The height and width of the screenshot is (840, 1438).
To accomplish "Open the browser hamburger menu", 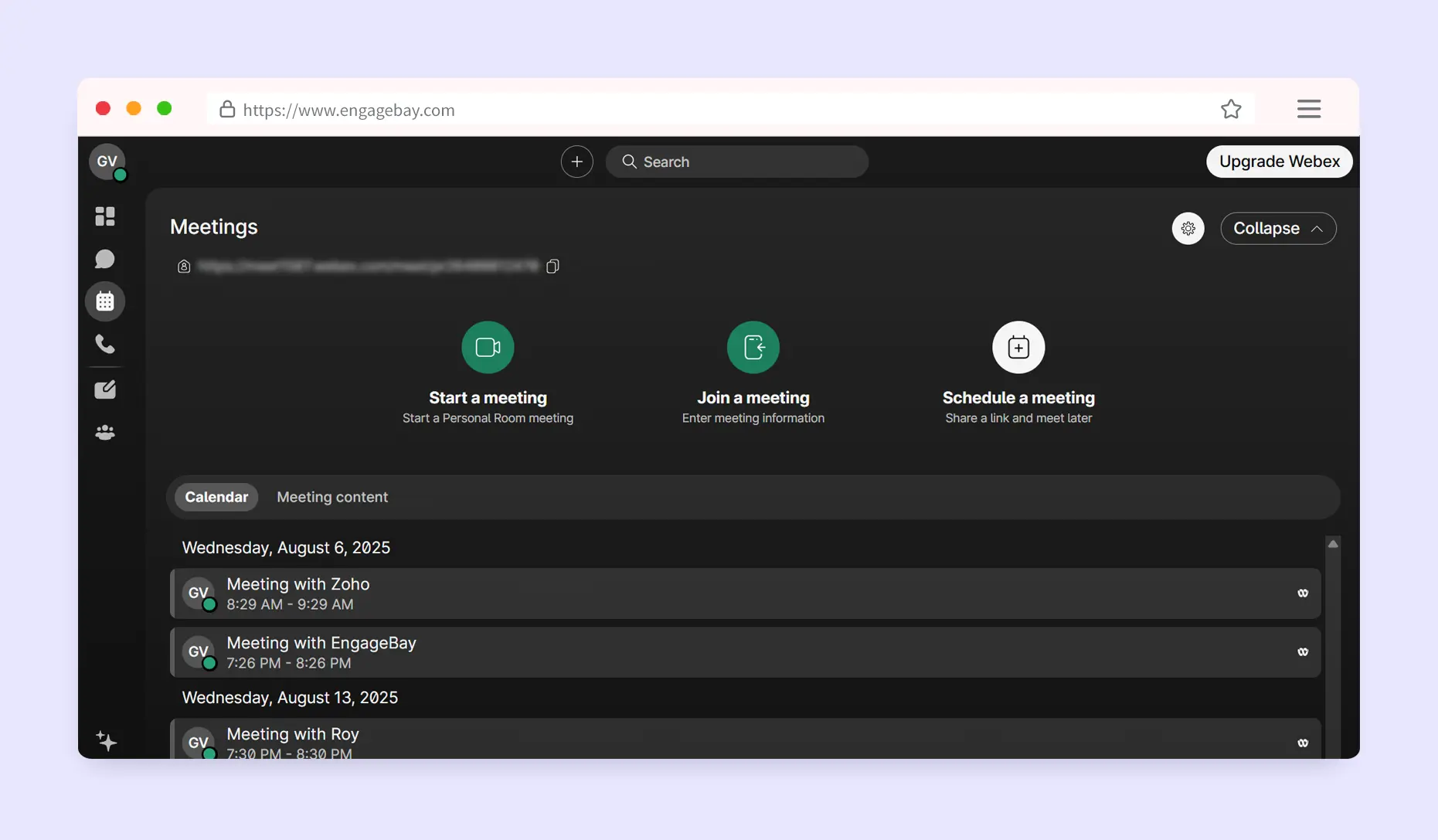I will [1308, 109].
